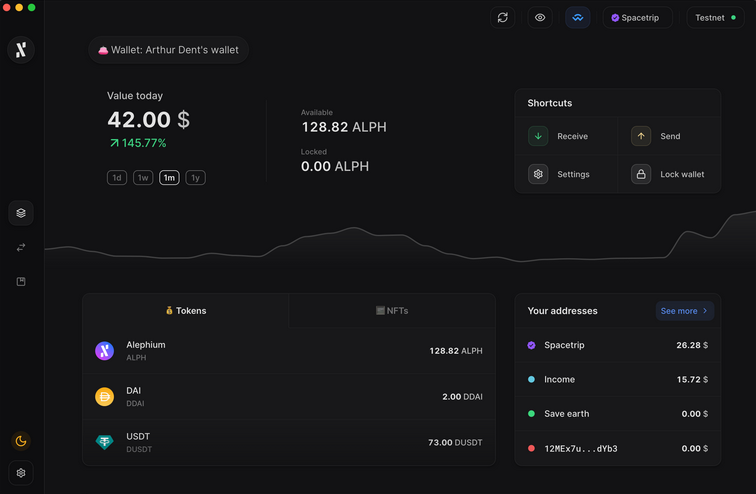This screenshot has height=494, width=756.
Task: Click the 42.00 $ value today amount
Action: 148,120
